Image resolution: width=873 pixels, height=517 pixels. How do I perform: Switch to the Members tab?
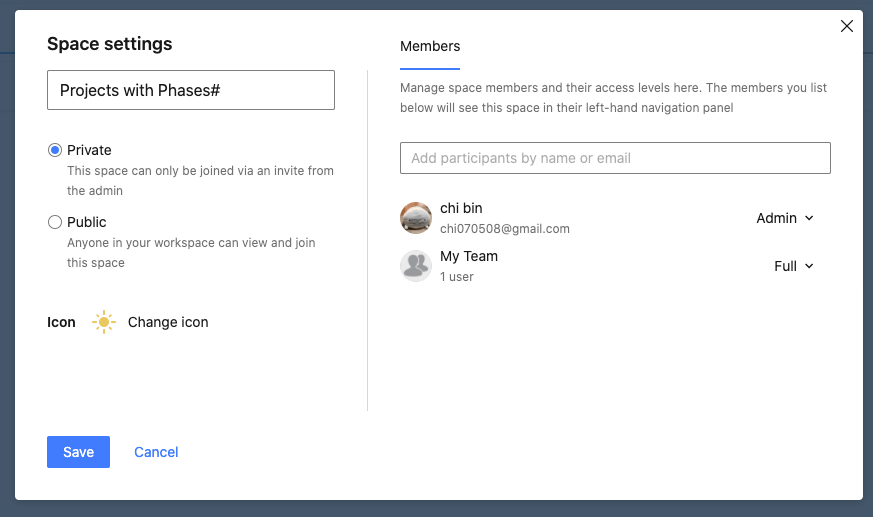coord(430,46)
